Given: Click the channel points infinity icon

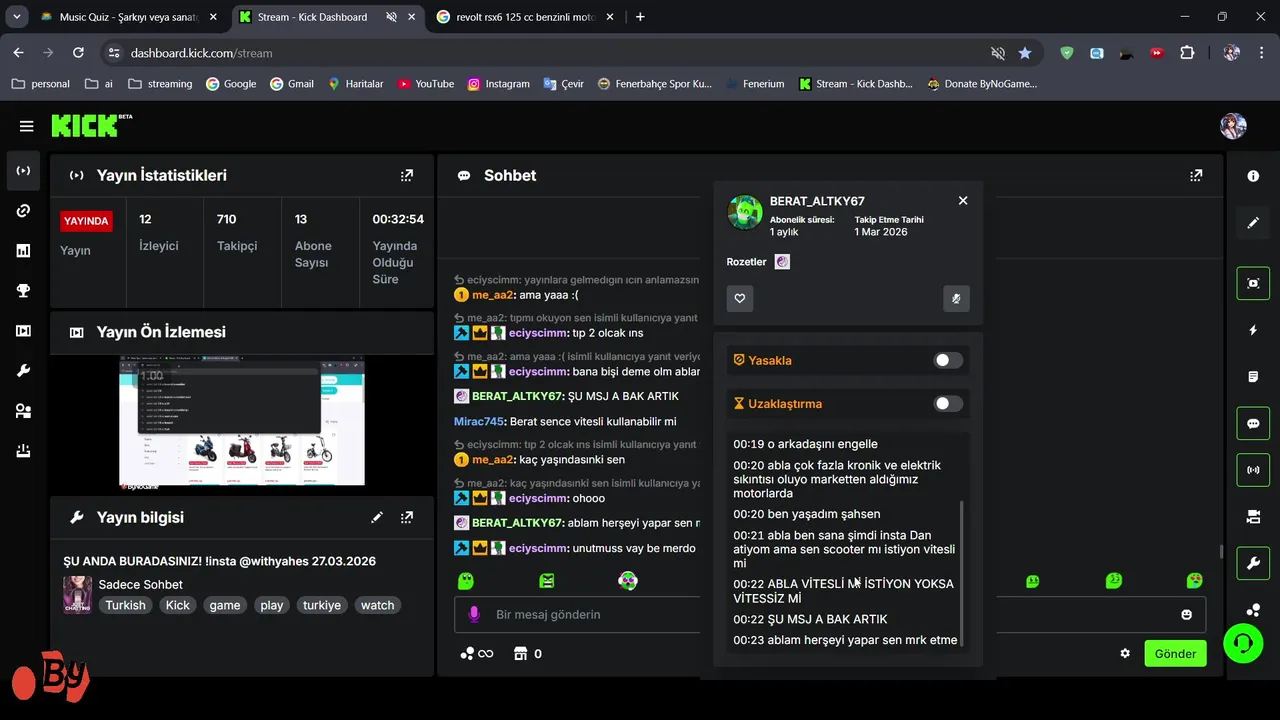Looking at the screenshot, I should coord(477,654).
